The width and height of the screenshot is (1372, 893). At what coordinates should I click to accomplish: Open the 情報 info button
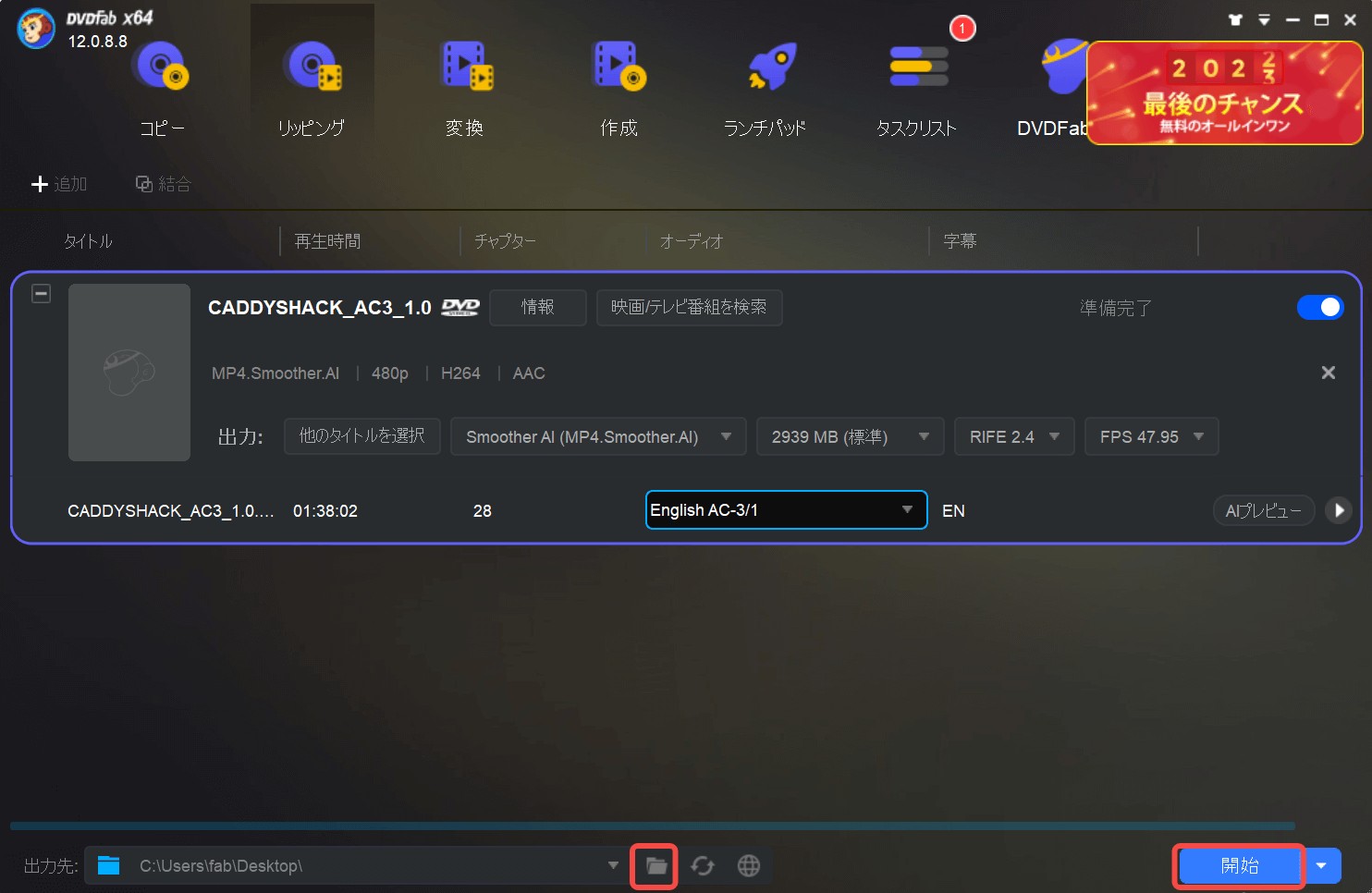pos(538,307)
